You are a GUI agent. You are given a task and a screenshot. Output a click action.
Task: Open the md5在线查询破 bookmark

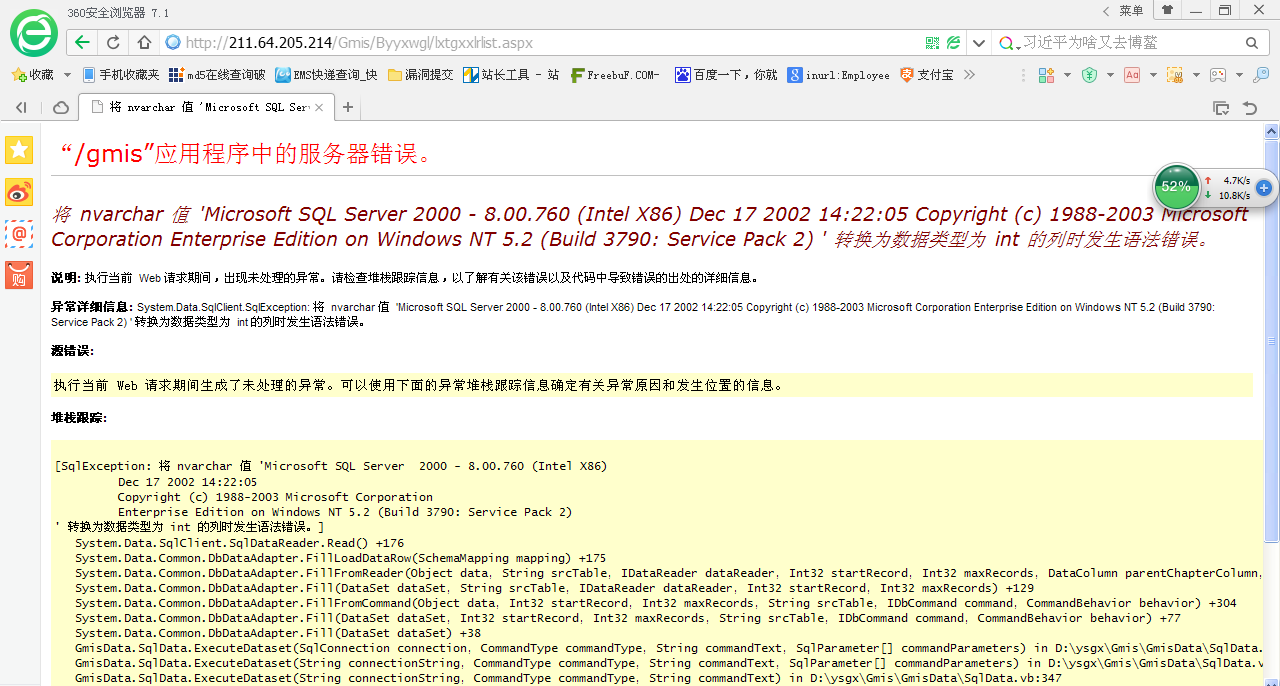click(217, 75)
